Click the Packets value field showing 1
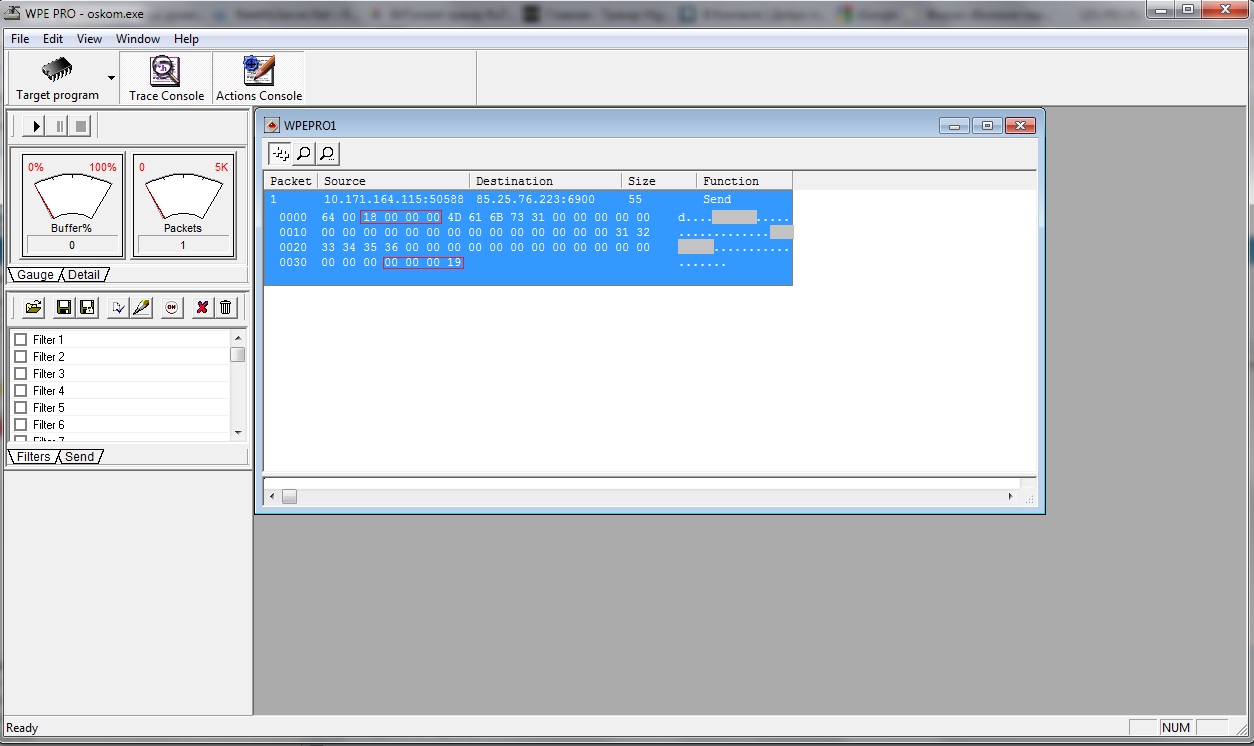Screen dimensions: 1254x746 (183, 245)
